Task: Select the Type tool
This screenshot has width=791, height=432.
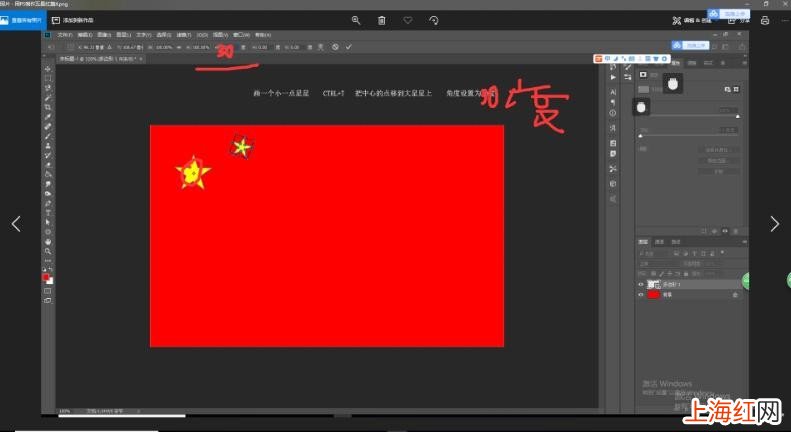Action: [x=48, y=212]
